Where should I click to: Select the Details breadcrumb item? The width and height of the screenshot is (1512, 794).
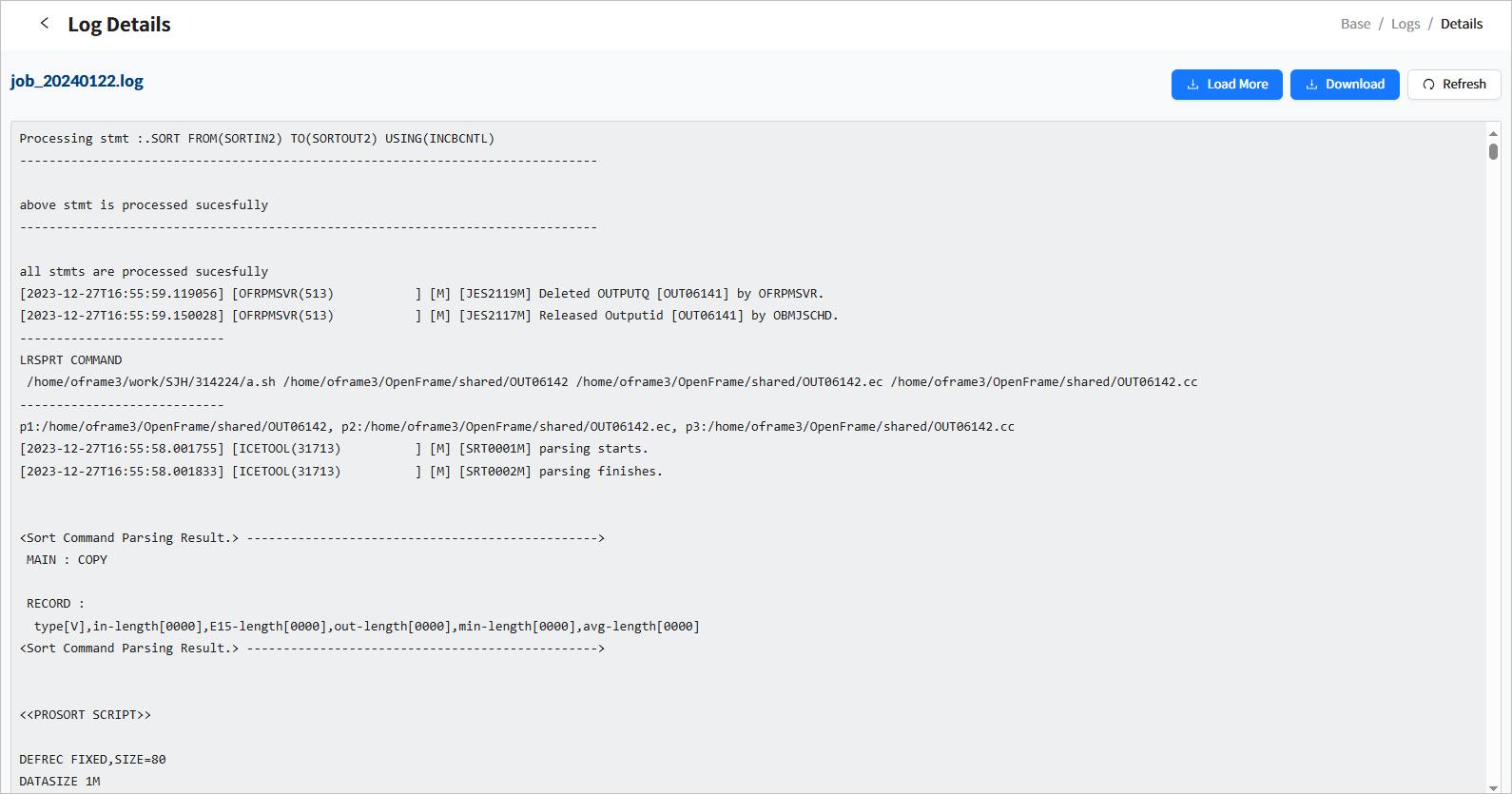pos(1461,24)
